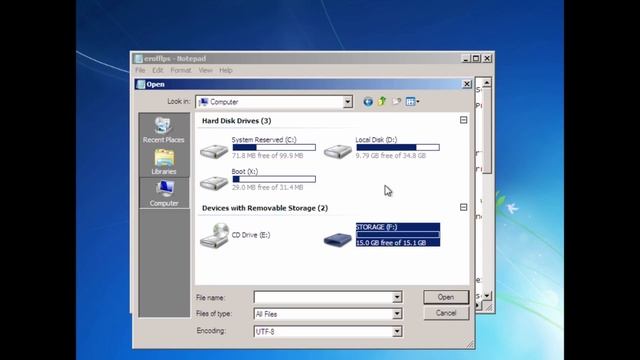Go up one folder level icon

382,102
